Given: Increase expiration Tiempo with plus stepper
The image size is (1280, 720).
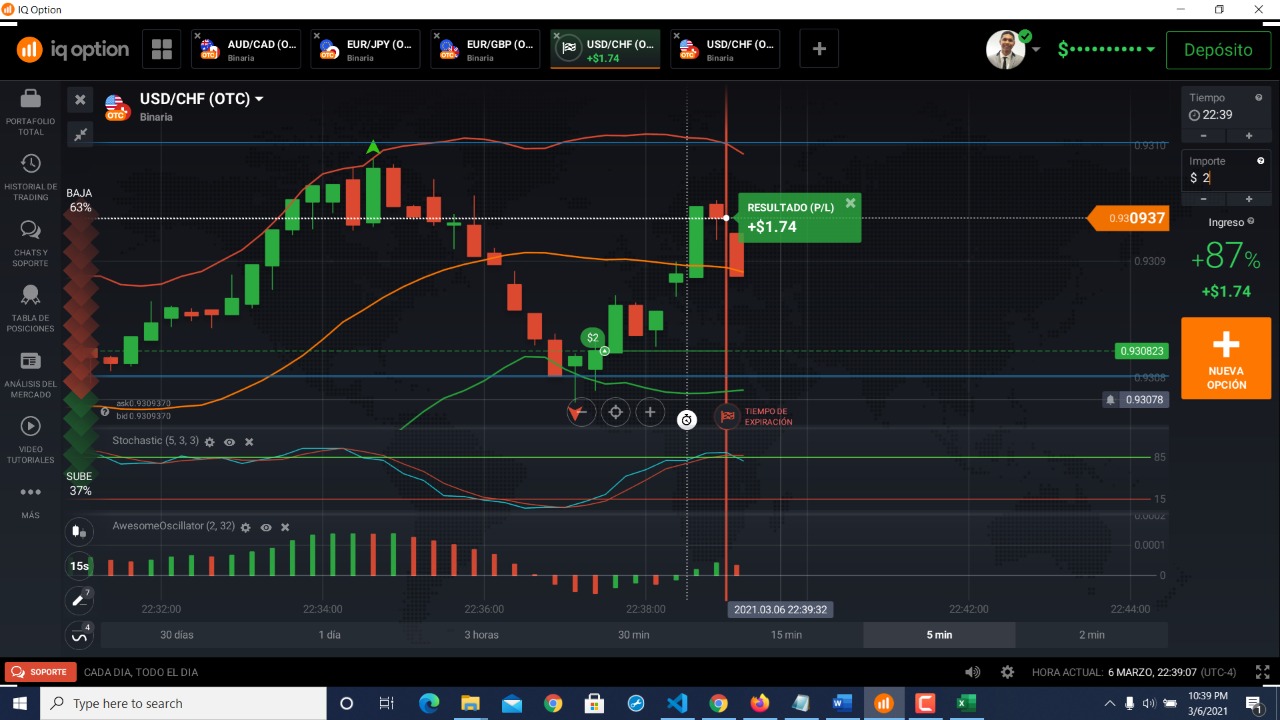Looking at the screenshot, I should point(1248,136).
